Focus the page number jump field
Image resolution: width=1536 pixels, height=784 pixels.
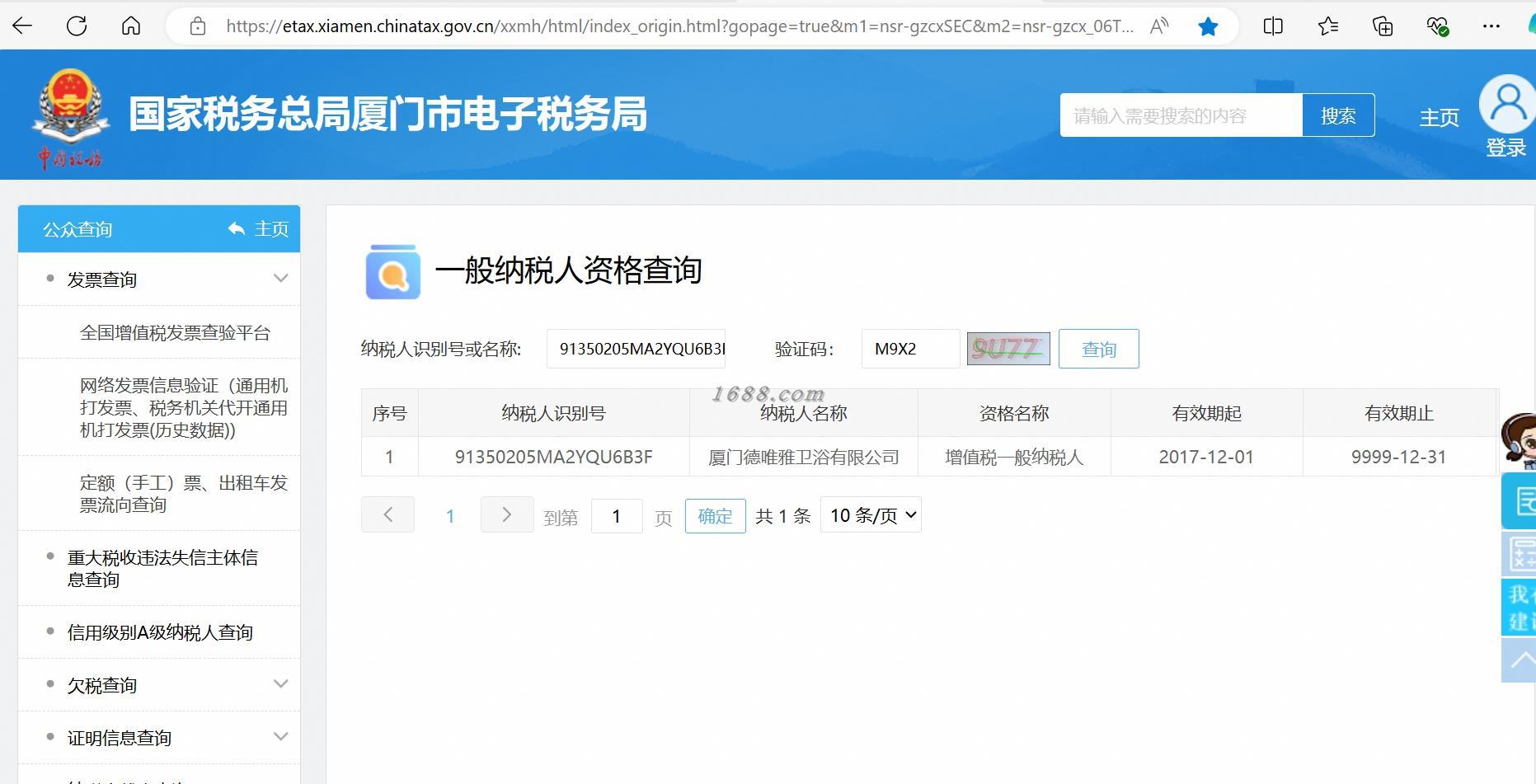click(617, 516)
